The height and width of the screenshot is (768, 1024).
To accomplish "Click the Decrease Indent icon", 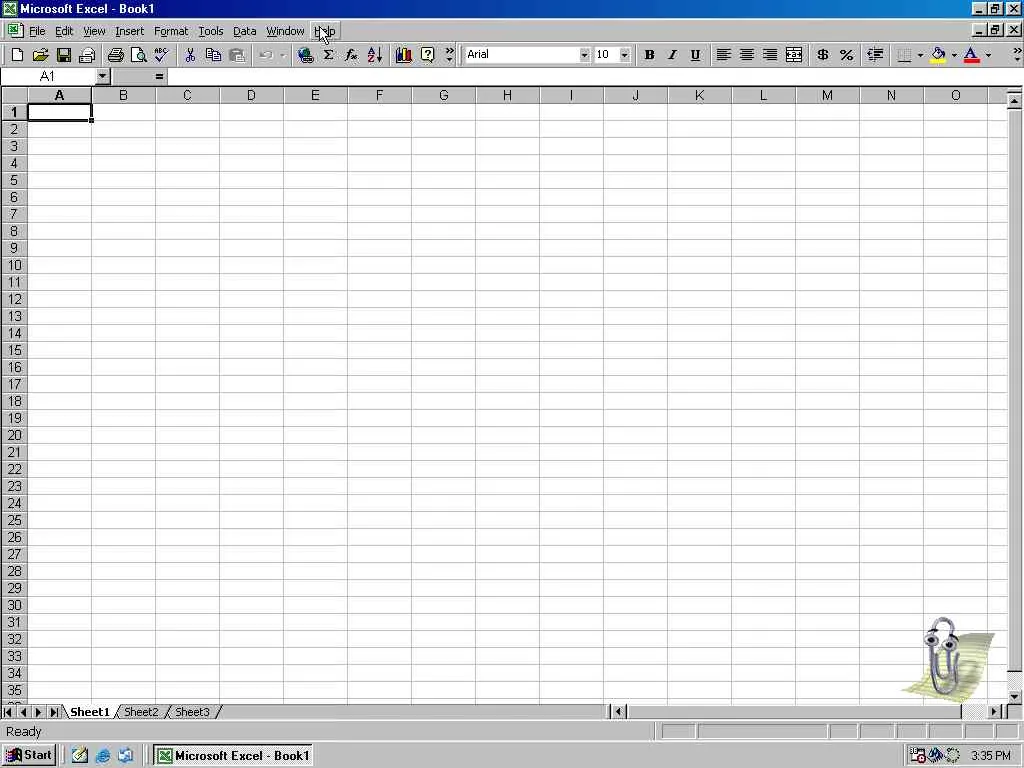I will coord(875,55).
